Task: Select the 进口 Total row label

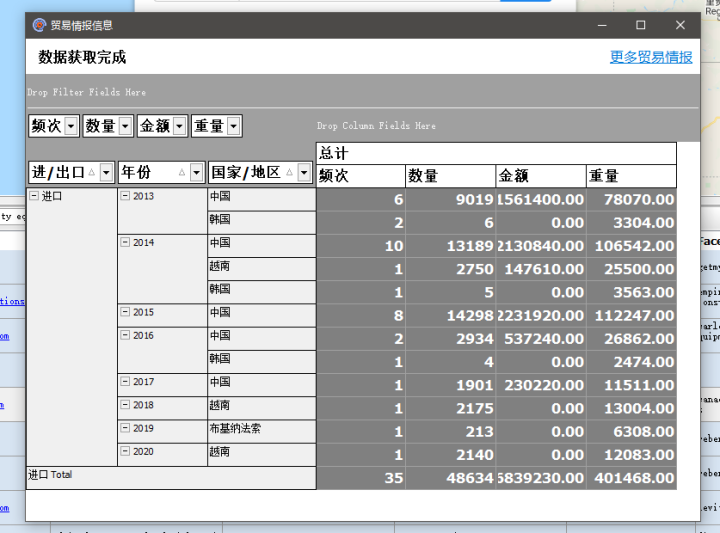Action: [x=171, y=478]
